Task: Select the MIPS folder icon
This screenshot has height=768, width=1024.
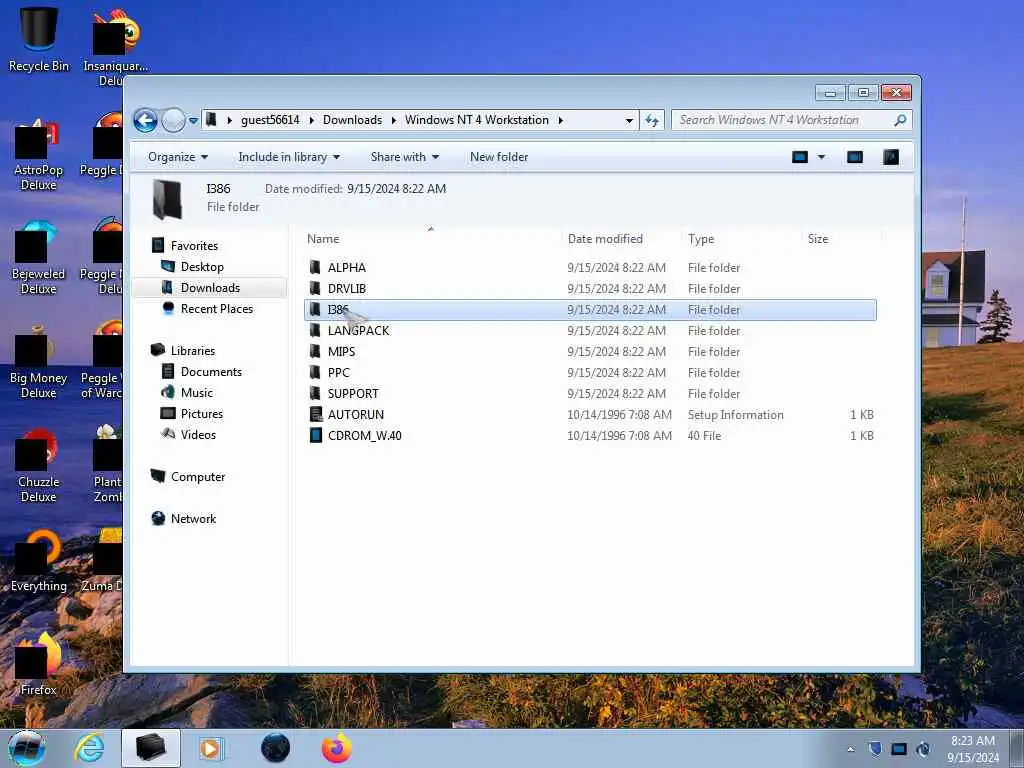Action: click(315, 351)
